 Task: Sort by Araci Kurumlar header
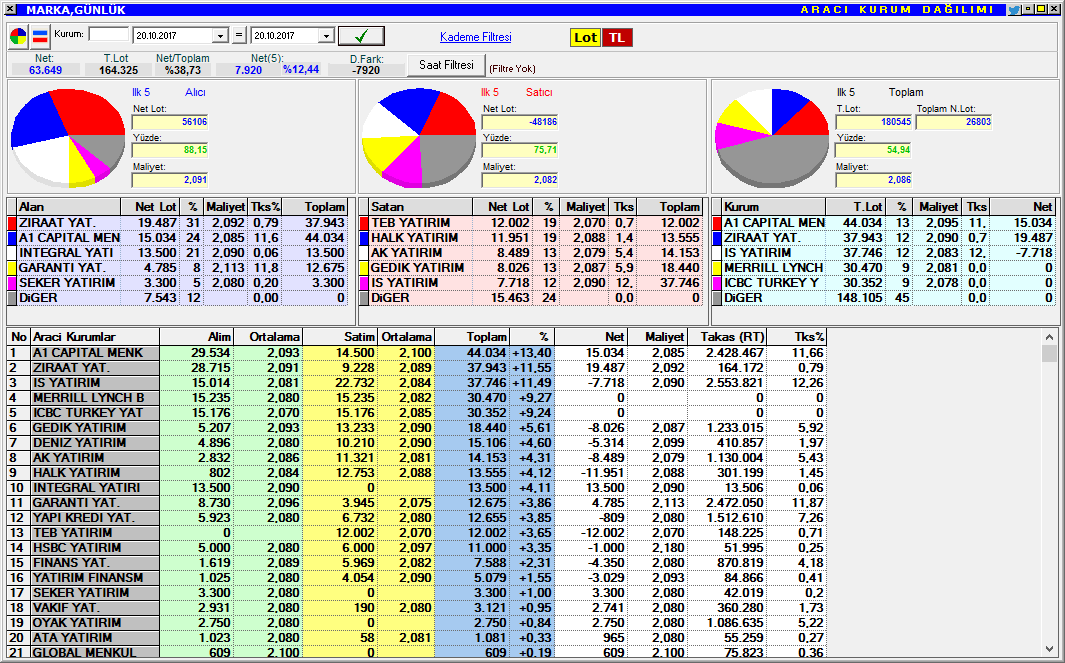[95, 337]
